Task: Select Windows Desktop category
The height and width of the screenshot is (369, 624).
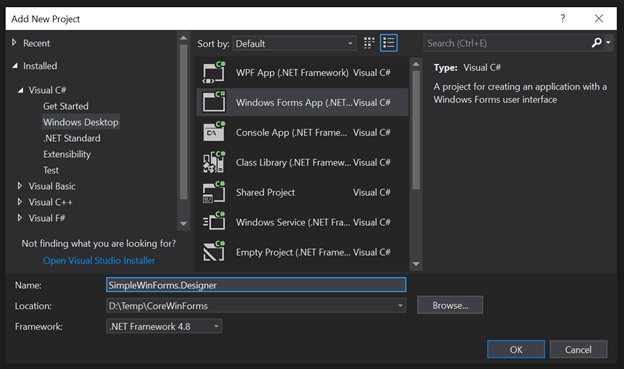Action: [81, 122]
